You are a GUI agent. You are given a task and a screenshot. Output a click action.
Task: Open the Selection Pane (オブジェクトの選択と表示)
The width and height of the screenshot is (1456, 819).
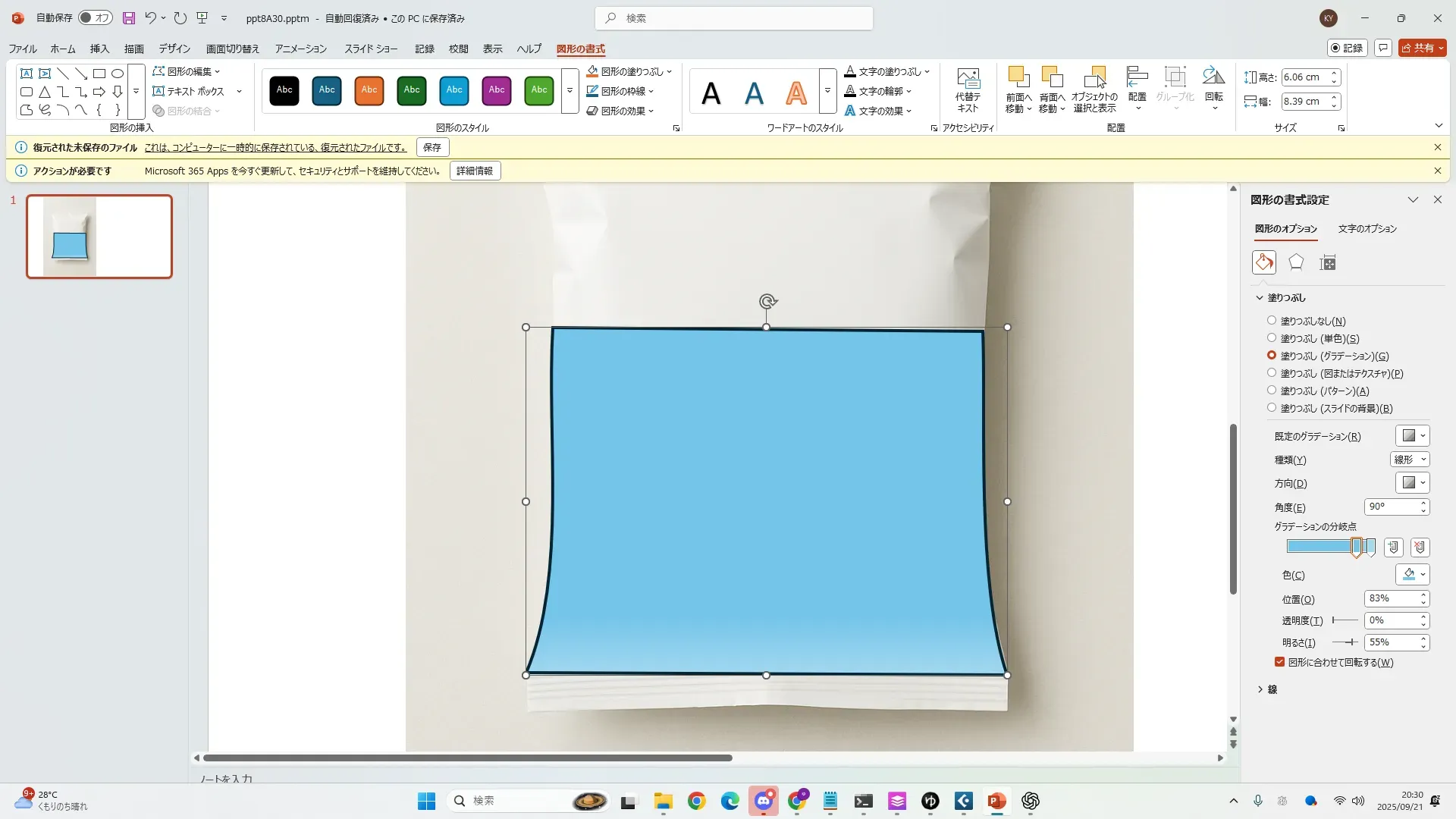point(1094,89)
